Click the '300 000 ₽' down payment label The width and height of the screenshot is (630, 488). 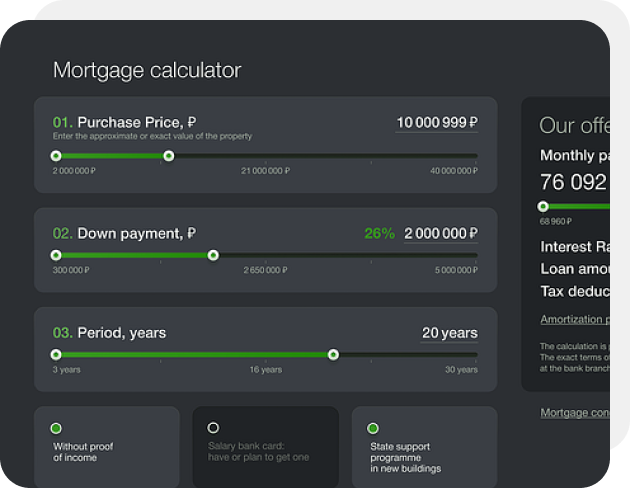pos(71,270)
